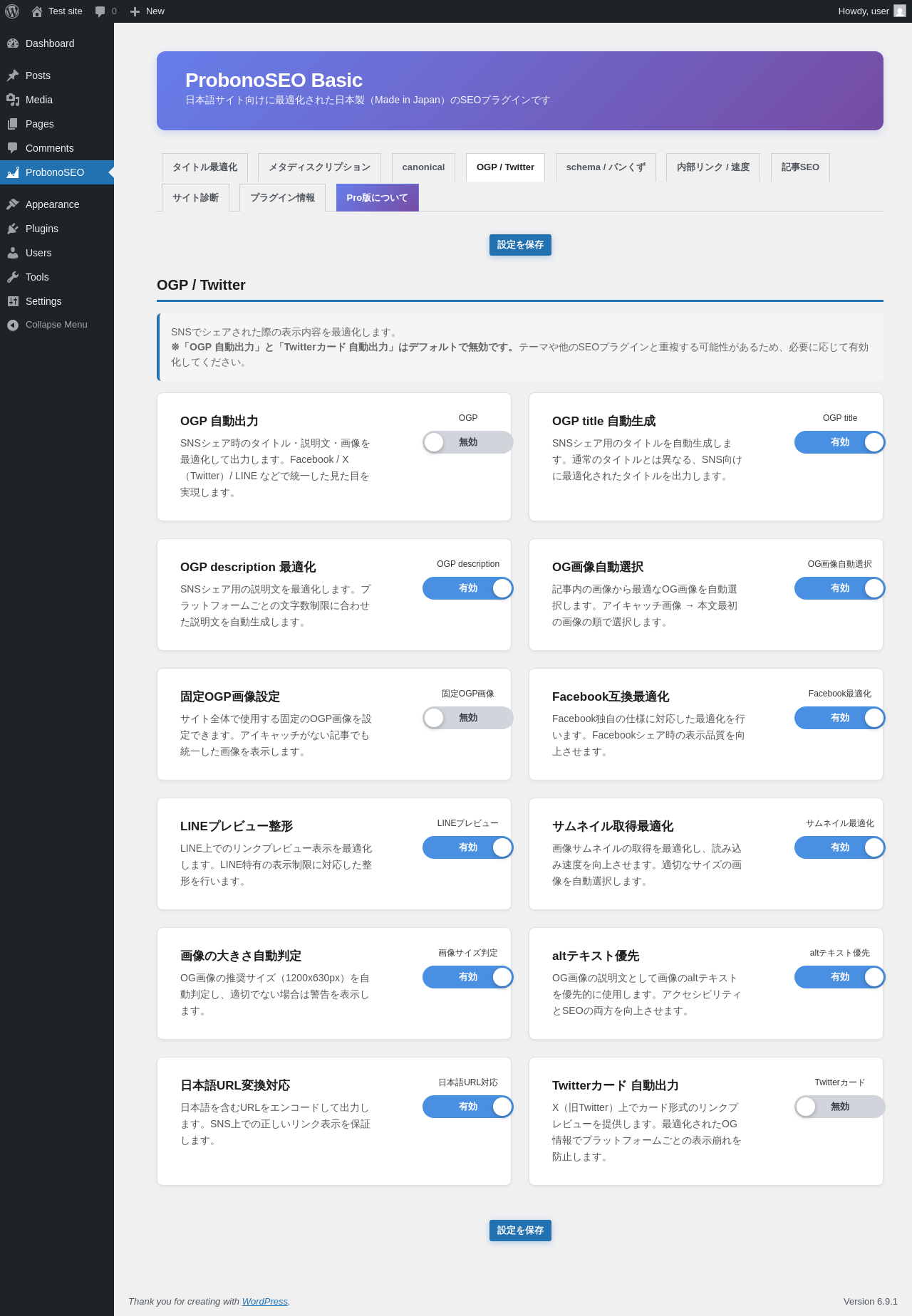This screenshot has height=1316, width=912.
Task: Enable the 固定OGP画像設定 toggle
Action: pyautogui.click(x=468, y=718)
